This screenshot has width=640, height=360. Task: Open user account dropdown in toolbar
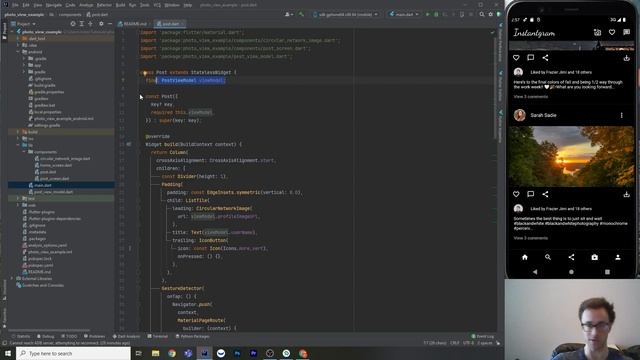pos(289,14)
